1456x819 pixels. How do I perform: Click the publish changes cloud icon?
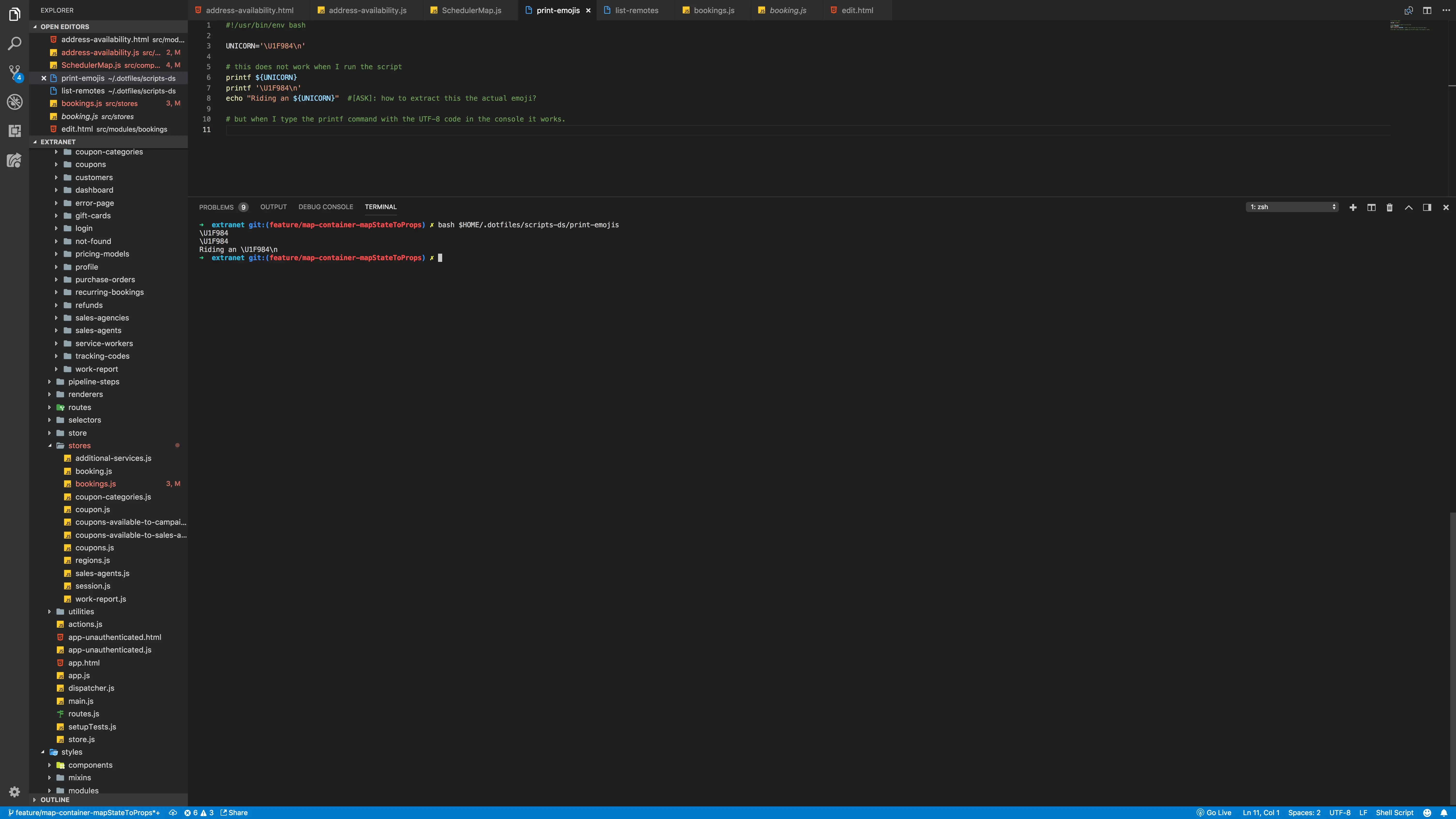click(x=173, y=813)
